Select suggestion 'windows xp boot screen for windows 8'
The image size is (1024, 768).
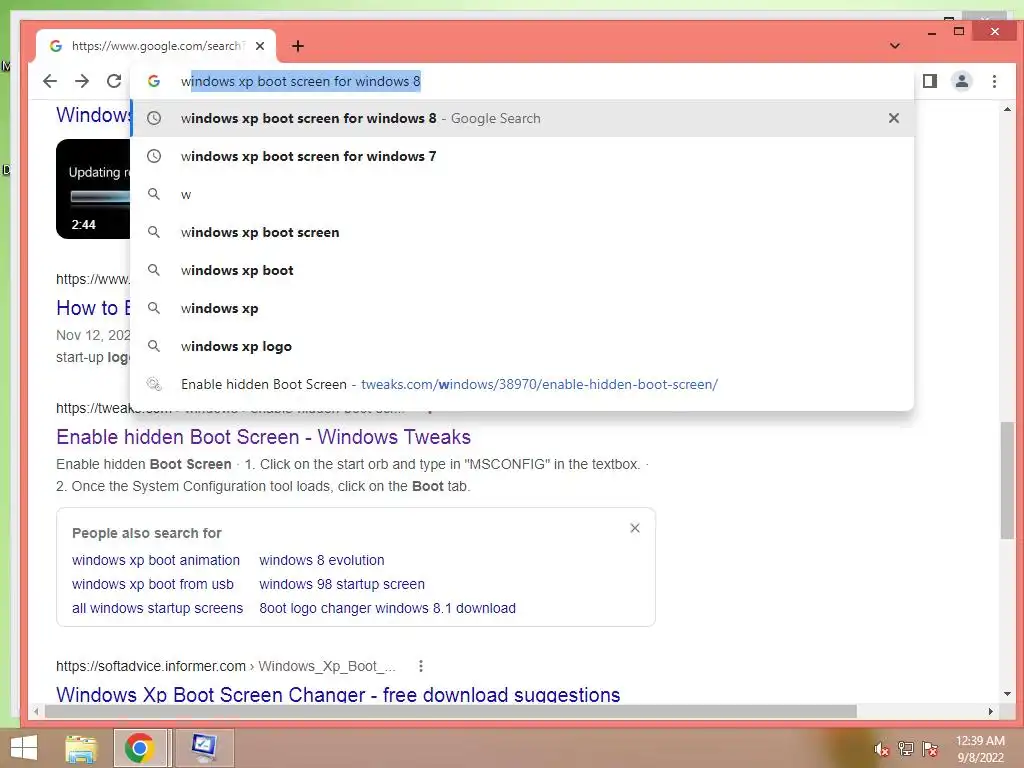(522, 118)
